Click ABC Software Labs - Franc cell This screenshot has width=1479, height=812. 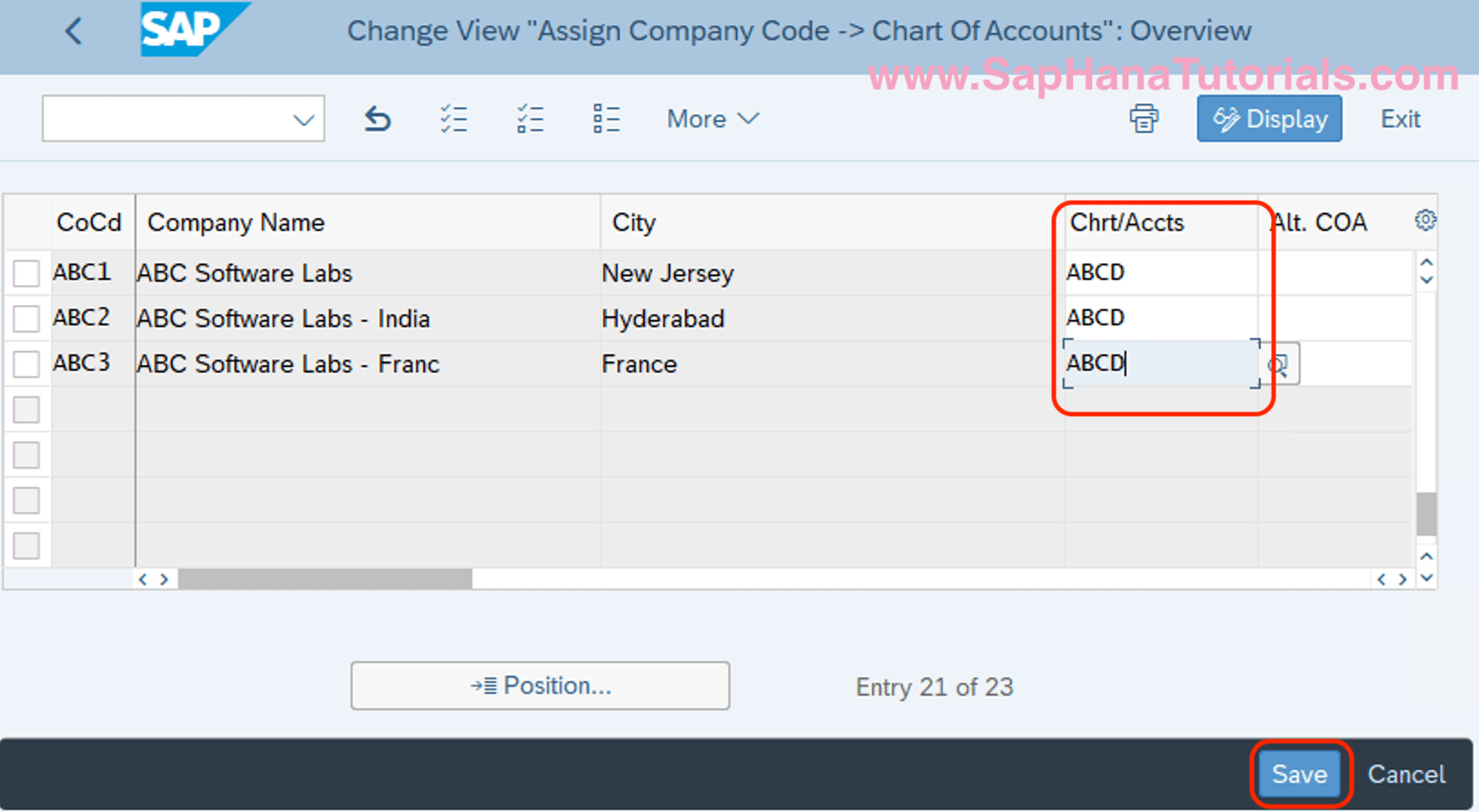point(368,363)
